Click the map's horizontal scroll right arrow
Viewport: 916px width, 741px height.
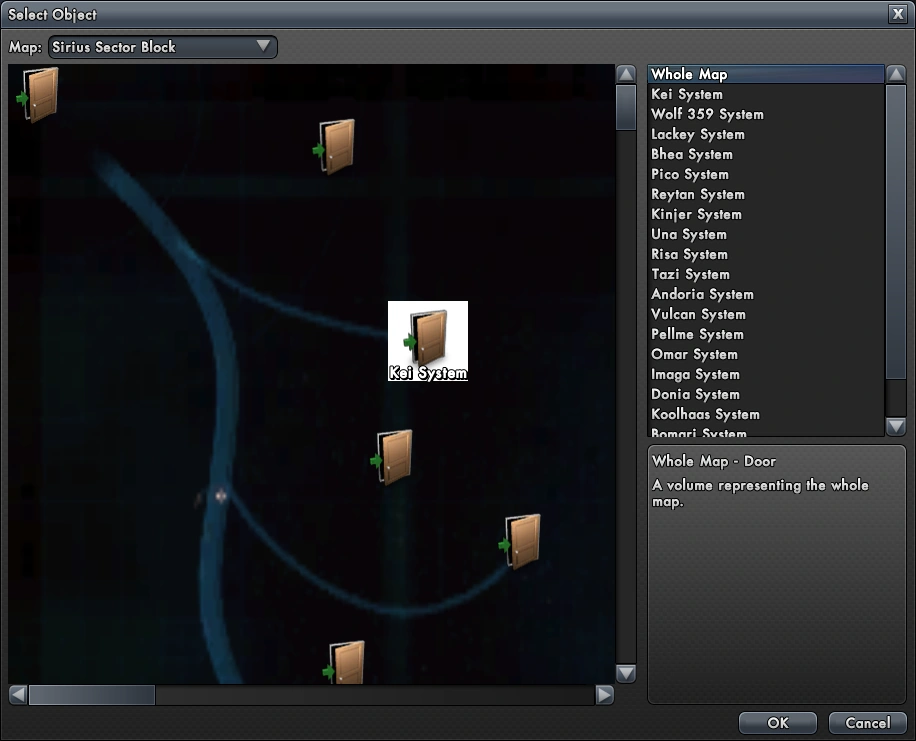pyautogui.click(x=605, y=695)
